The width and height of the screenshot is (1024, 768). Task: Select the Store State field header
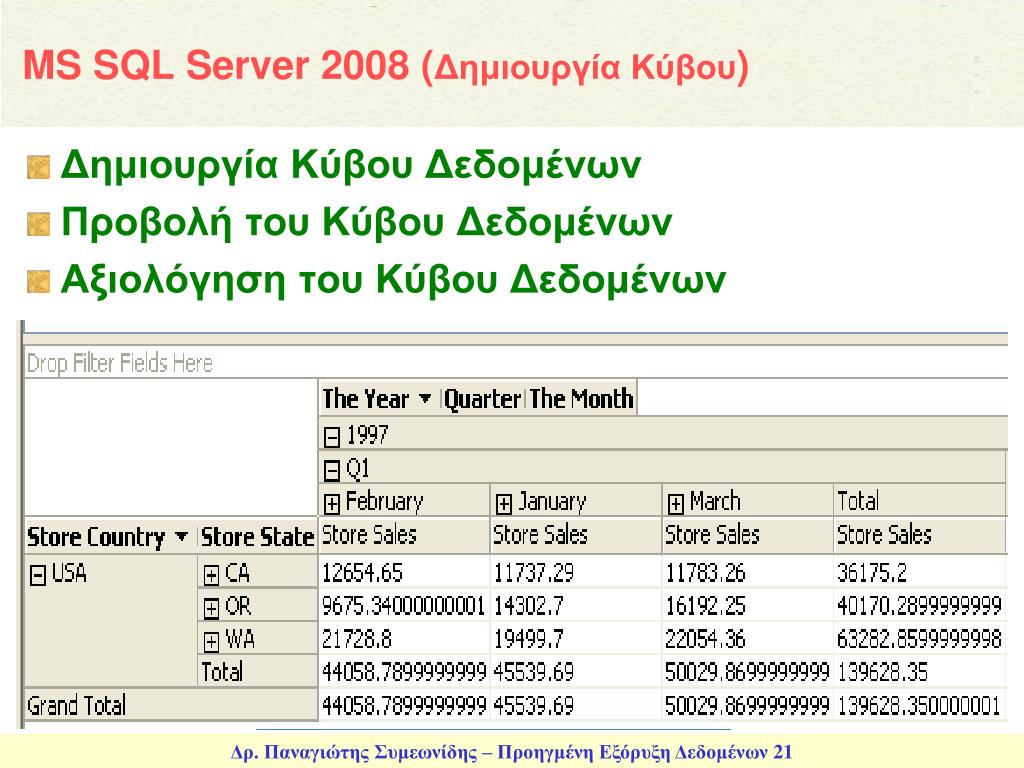[257, 537]
